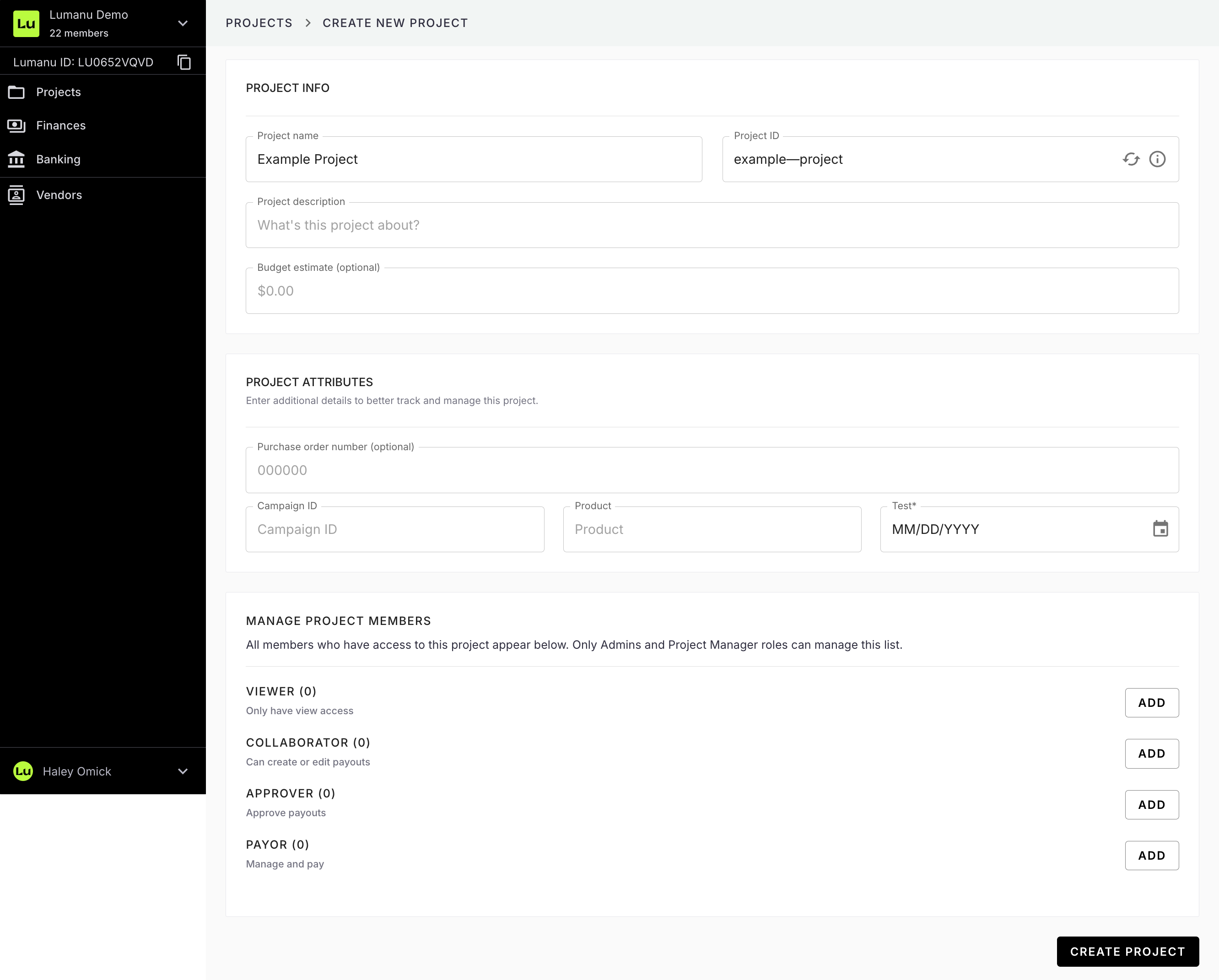Viewport: 1219px width, 980px height.
Task: Click the Lumanu Demo workspace logo
Action: (x=26, y=24)
